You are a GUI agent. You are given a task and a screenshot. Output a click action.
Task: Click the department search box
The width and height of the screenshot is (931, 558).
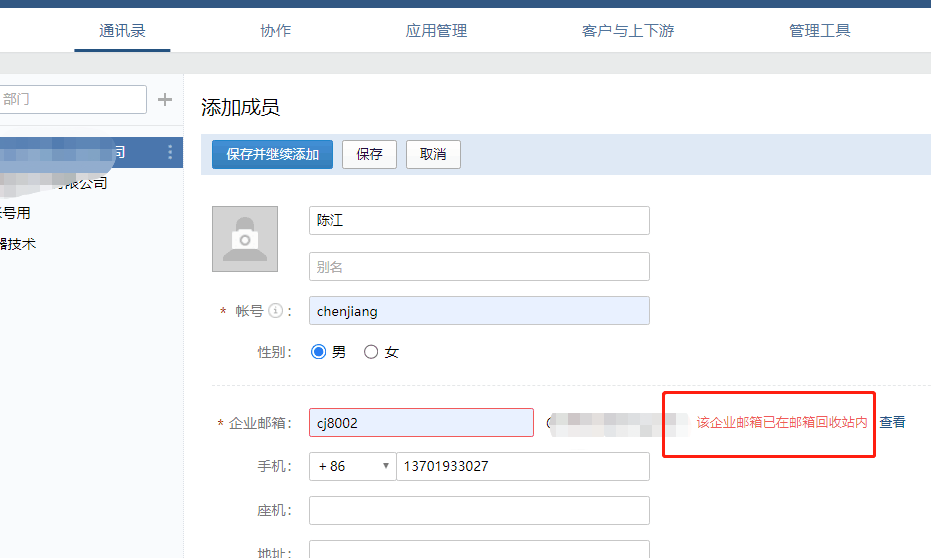tap(70, 100)
